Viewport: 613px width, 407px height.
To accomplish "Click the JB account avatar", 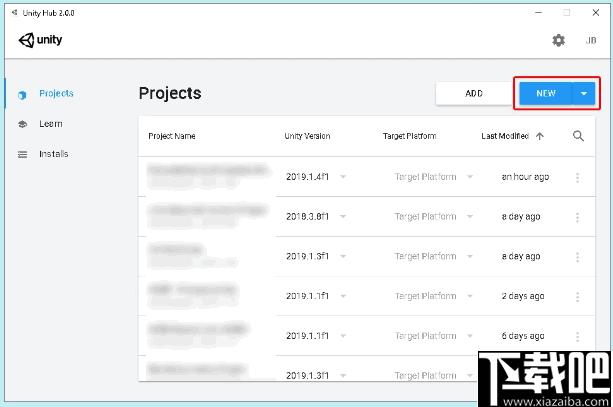I will [x=591, y=40].
